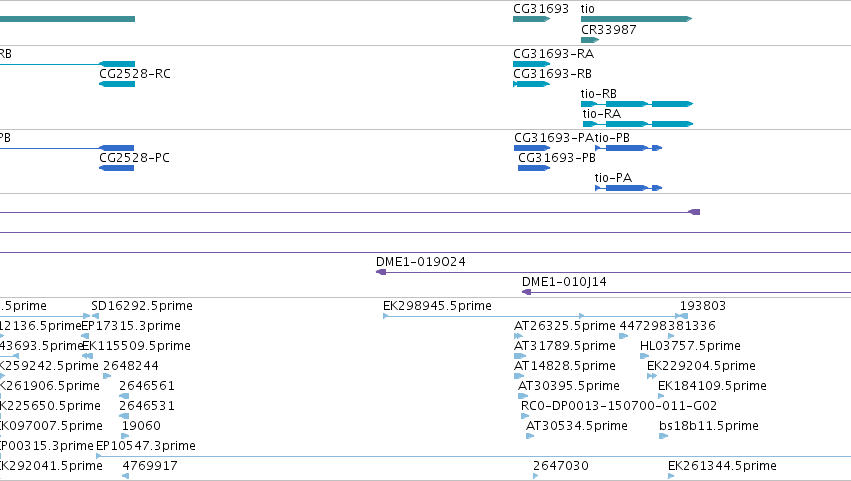Open EST AT14828.5prime
This screenshot has height=481, width=851.
[565, 366]
